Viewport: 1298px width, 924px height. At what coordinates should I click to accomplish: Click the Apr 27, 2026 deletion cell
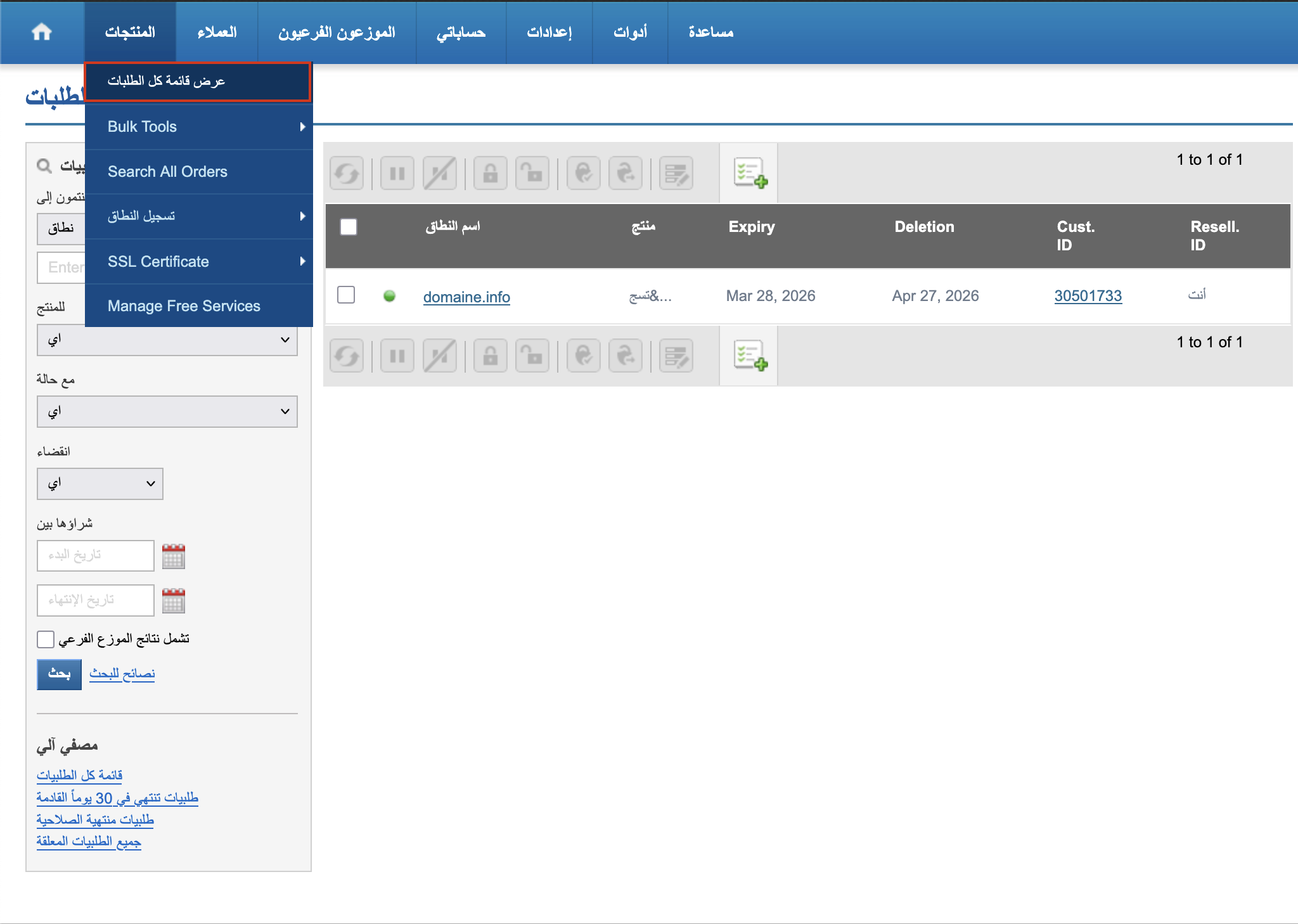pyautogui.click(x=935, y=296)
